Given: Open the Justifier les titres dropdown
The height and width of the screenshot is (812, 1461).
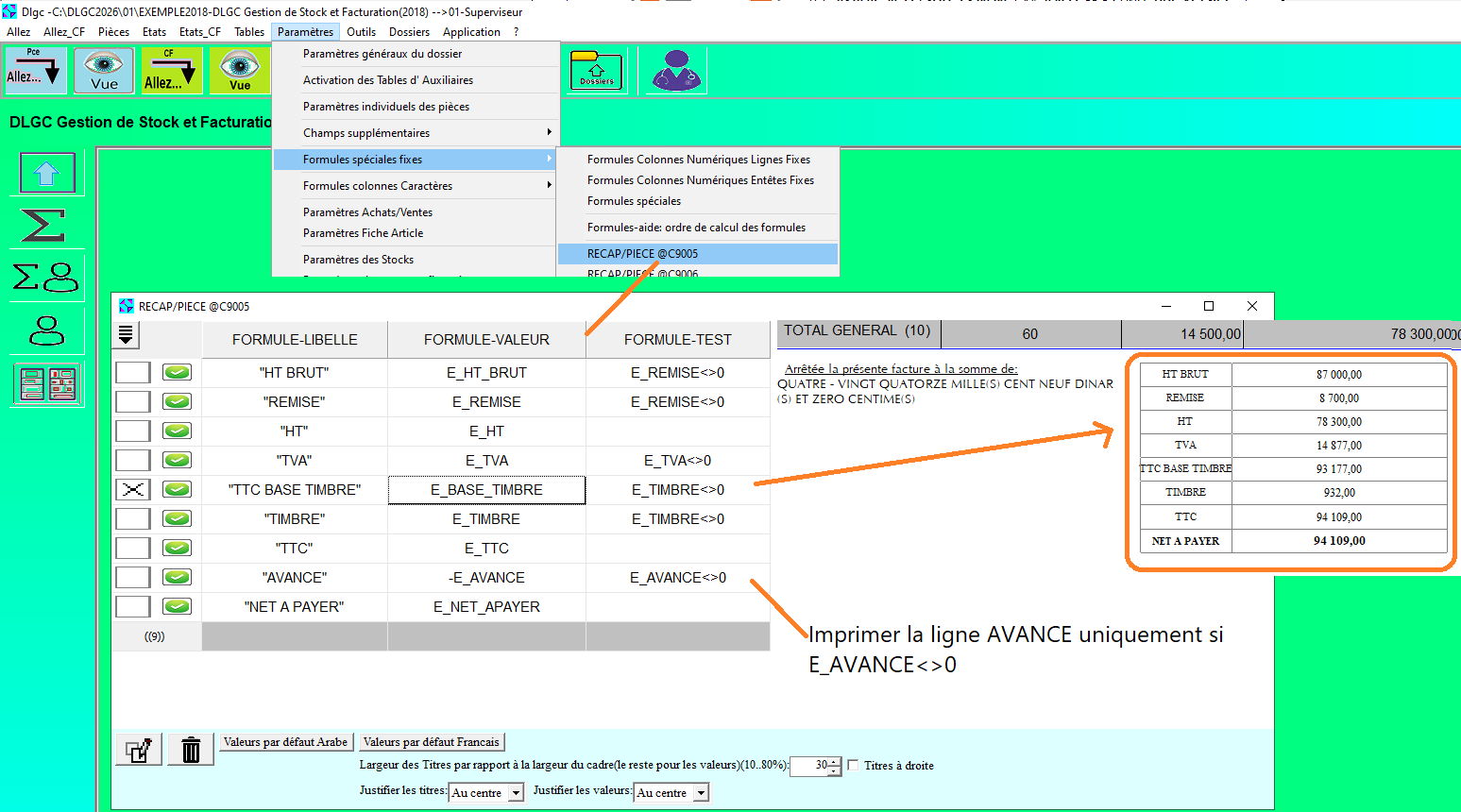Looking at the screenshot, I should [516, 793].
